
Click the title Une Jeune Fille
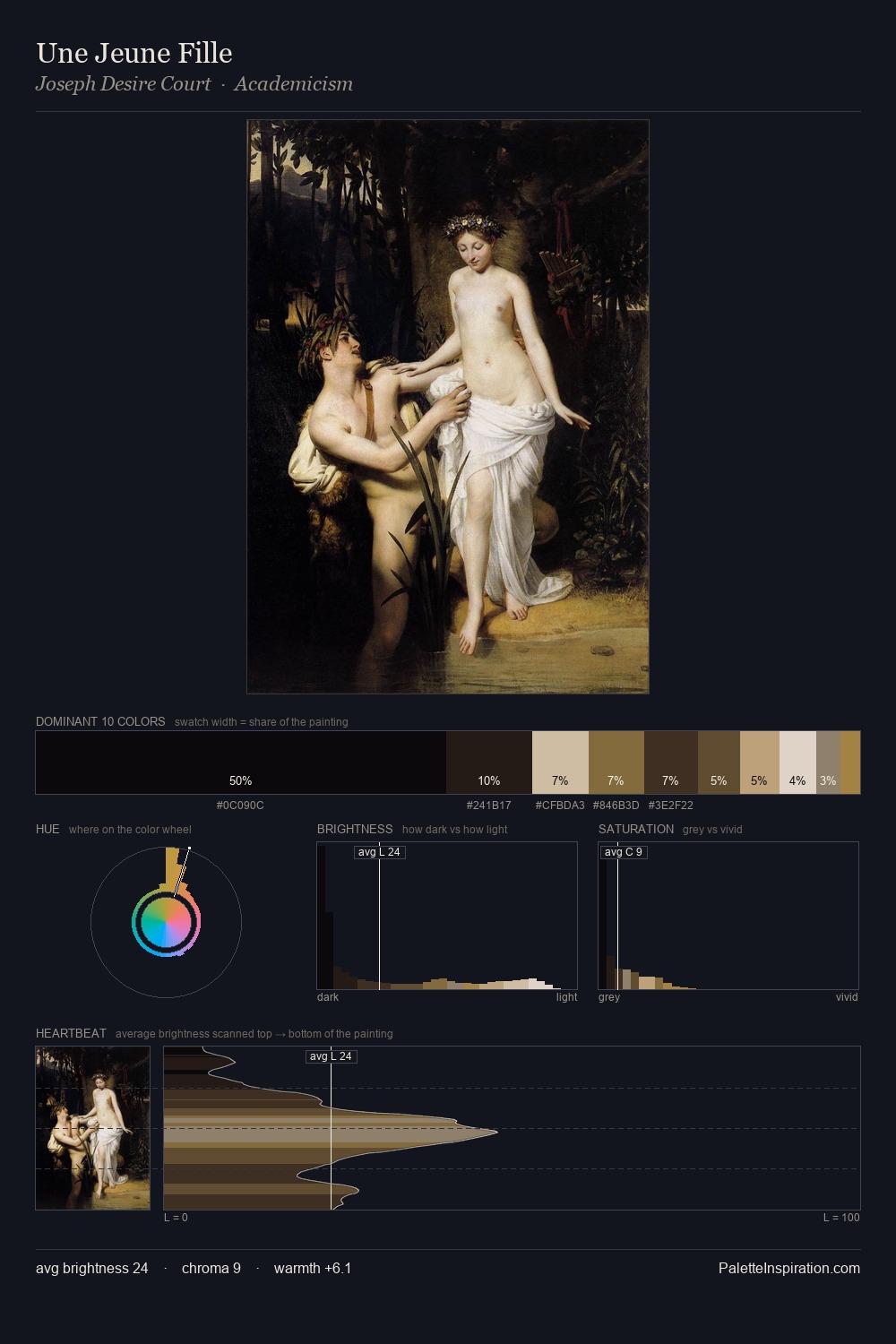click(x=134, y=53)
